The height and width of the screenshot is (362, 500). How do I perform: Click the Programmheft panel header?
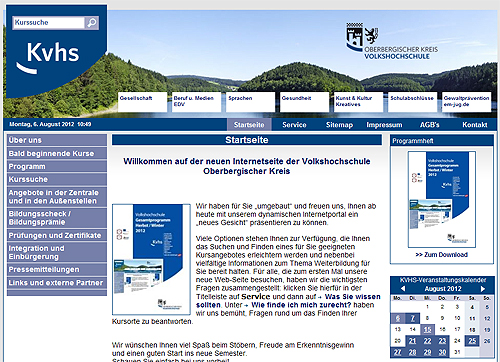[x=442, y=141]
